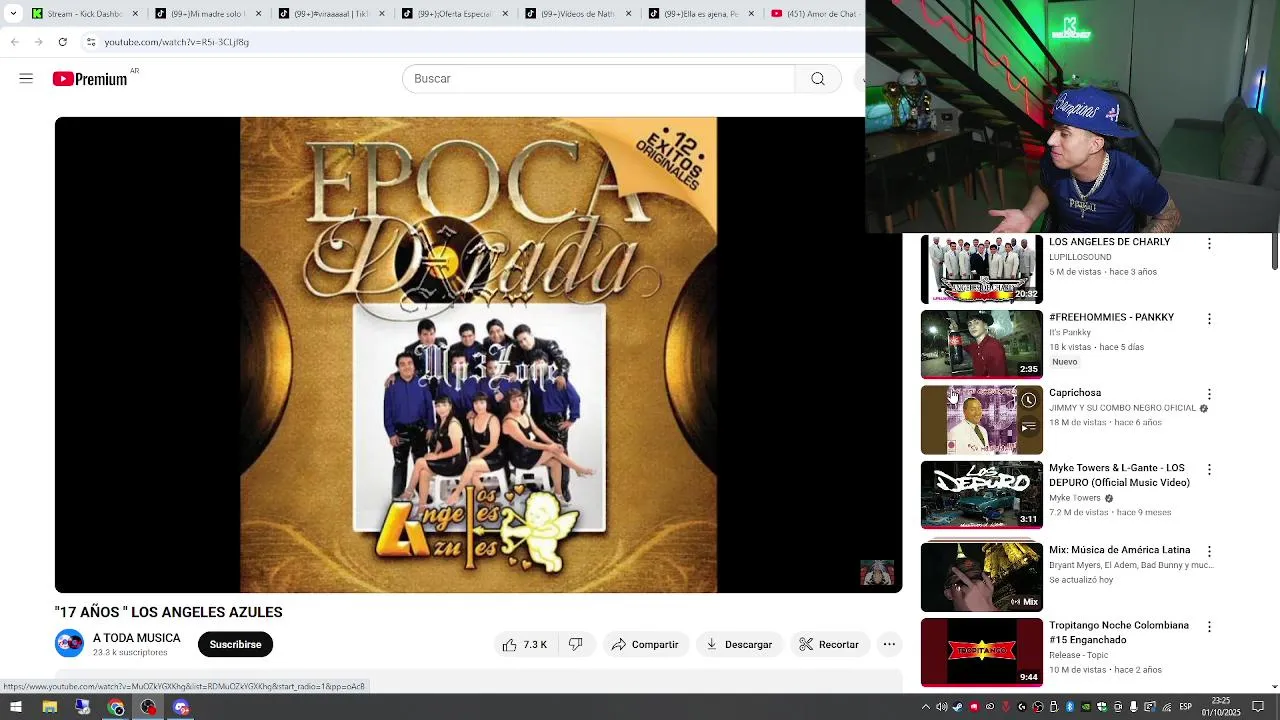
Task: Open the YouTube hamburger guide menu
Action: click(x=26, y=78)
